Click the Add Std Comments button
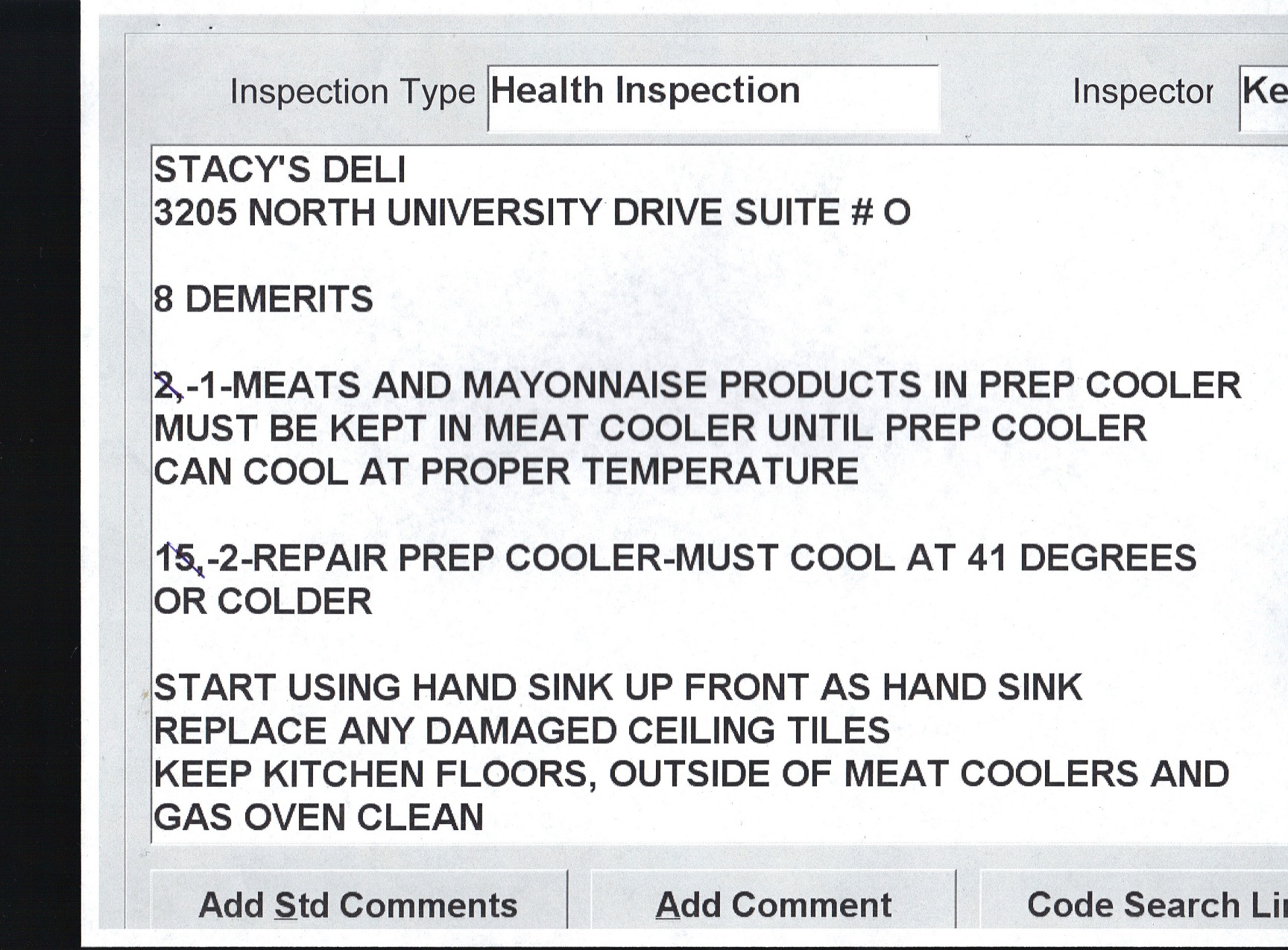This screenshot has height=950, width=1288. (x=359, y=905)
